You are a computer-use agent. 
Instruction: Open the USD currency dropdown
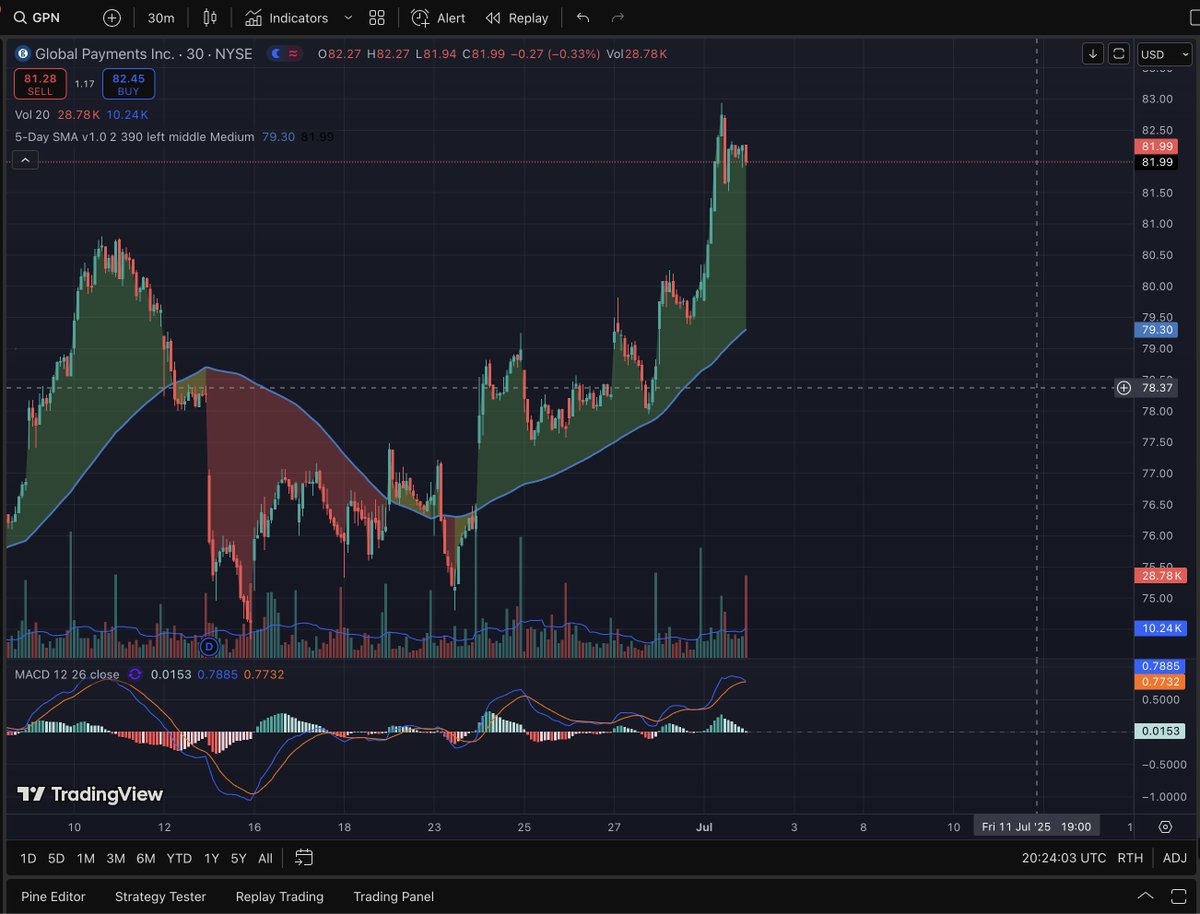[x=1164, y=54]
